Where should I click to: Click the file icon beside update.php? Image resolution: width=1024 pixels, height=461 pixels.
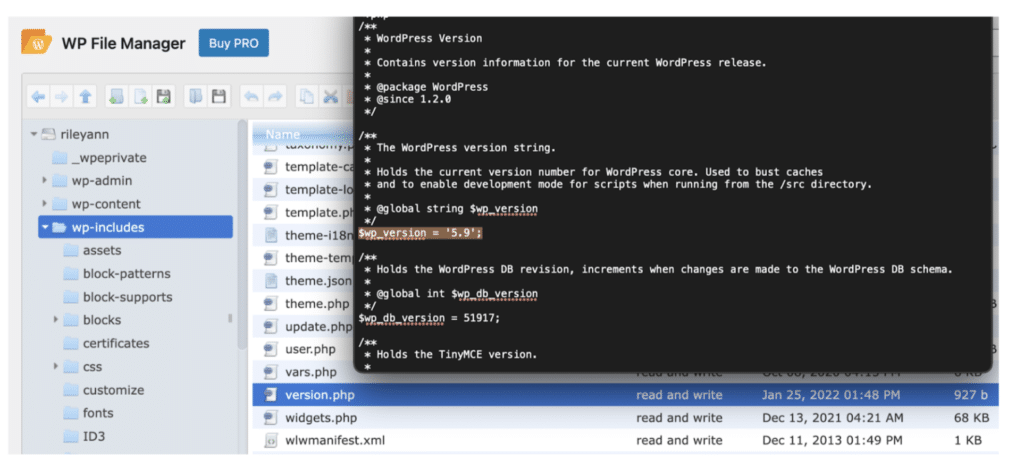click(x=270, y=326)
